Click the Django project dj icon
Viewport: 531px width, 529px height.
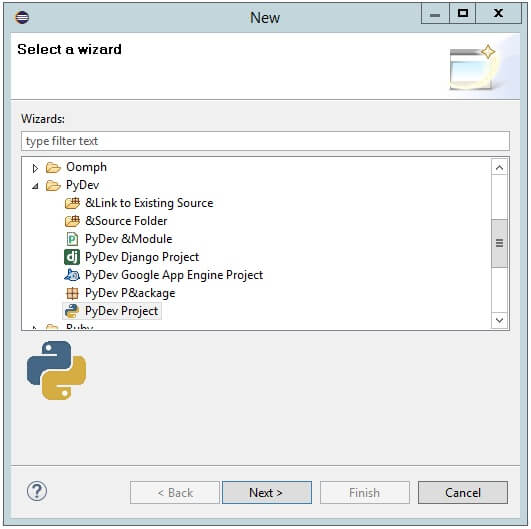(x=72, y=257)
